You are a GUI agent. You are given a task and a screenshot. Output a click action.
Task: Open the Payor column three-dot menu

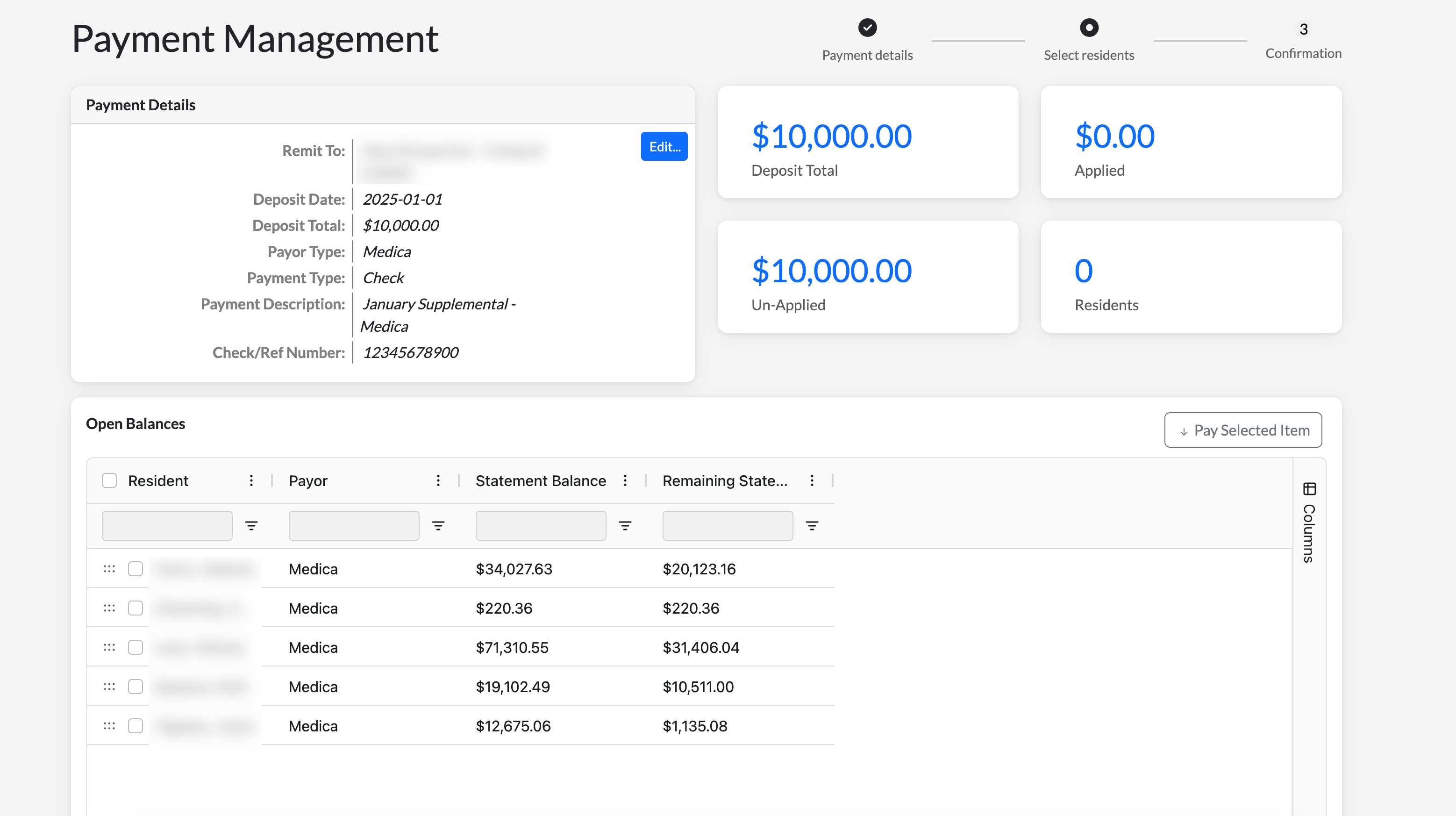438,480
